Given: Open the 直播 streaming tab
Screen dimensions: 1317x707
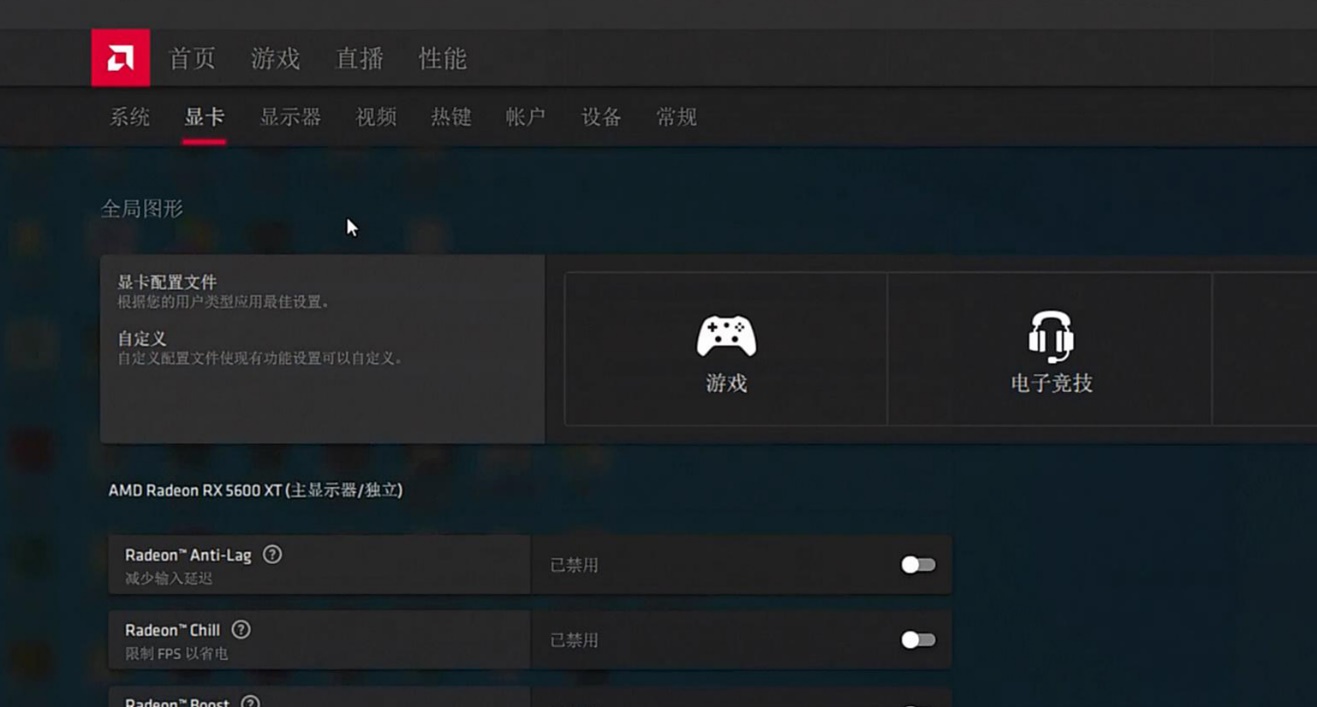Looking at the screenshot, I should pos(359,59).
